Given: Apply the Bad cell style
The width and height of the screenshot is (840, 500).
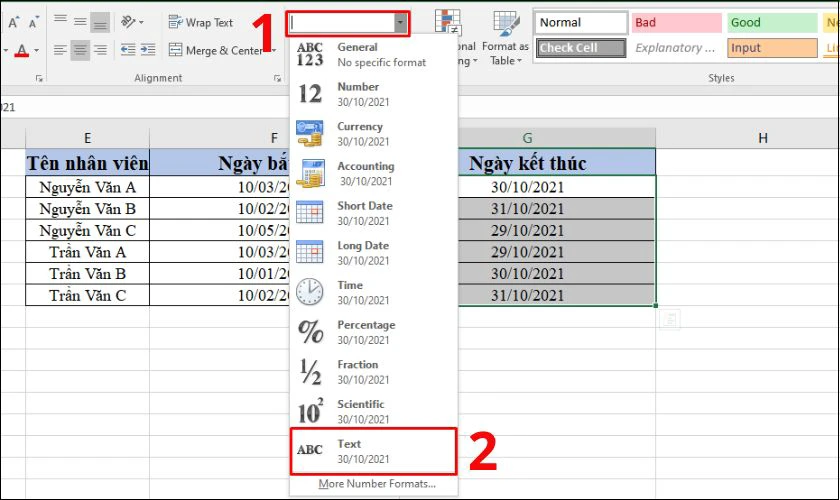Looking at the screenshot, I should pyautogui.click(x=676, y=23).
